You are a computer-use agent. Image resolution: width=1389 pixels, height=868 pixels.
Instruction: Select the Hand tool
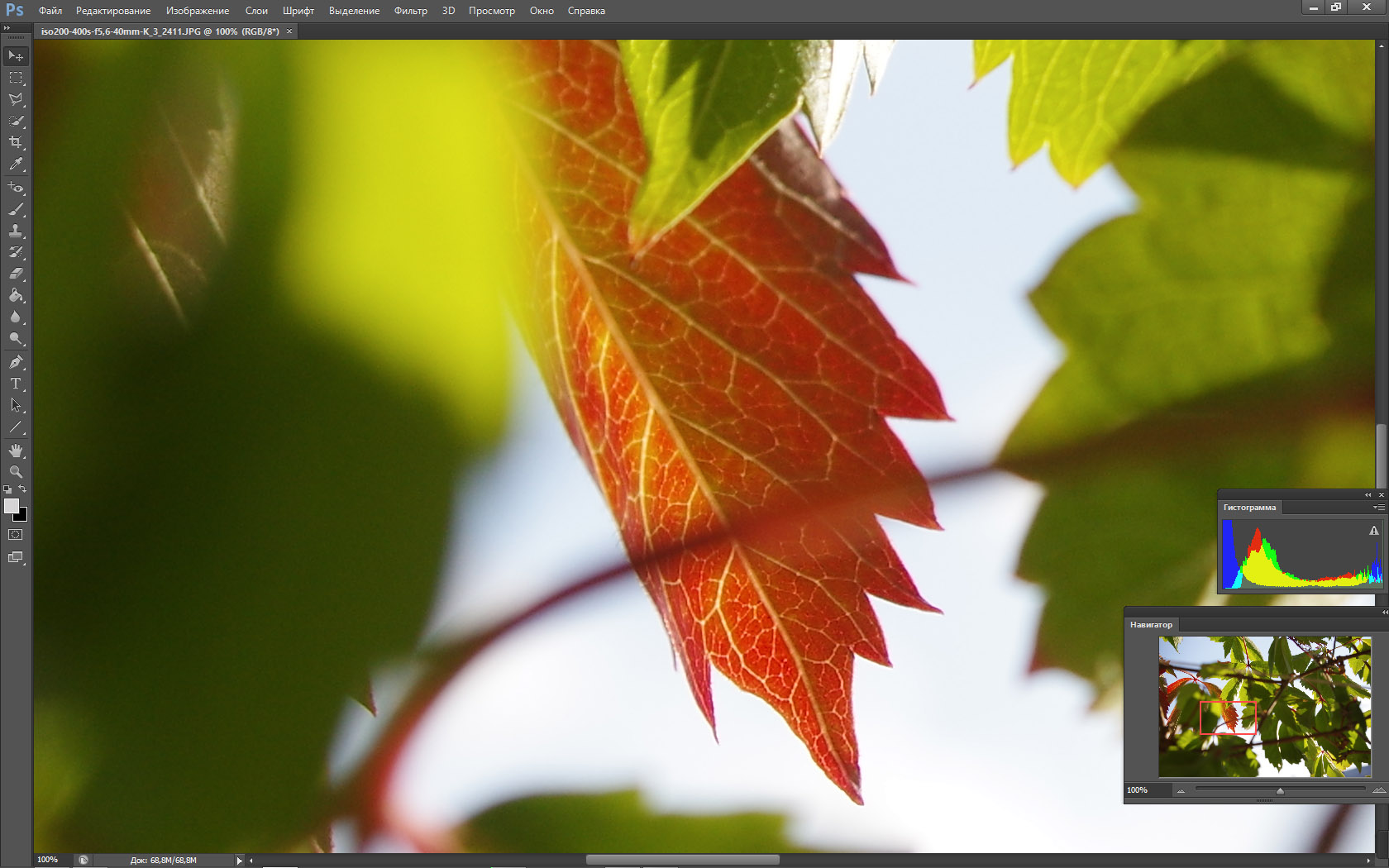click(x=16, y=451)
